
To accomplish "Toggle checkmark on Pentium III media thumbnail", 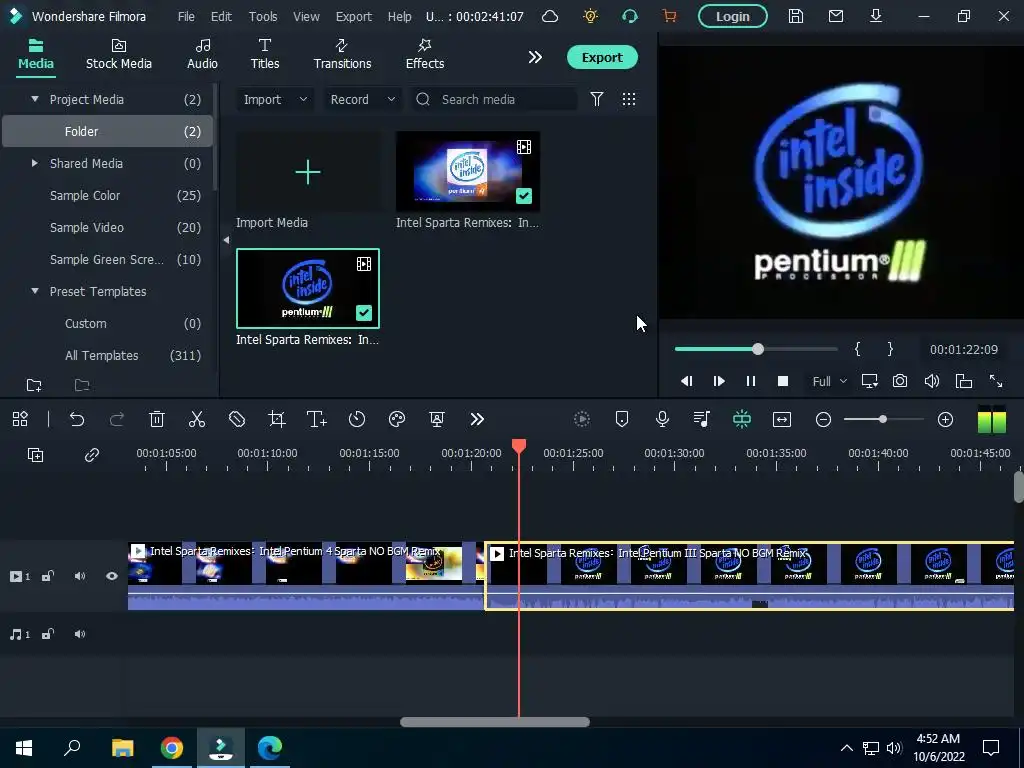I will pyautogui.click(x=364, y=313).
